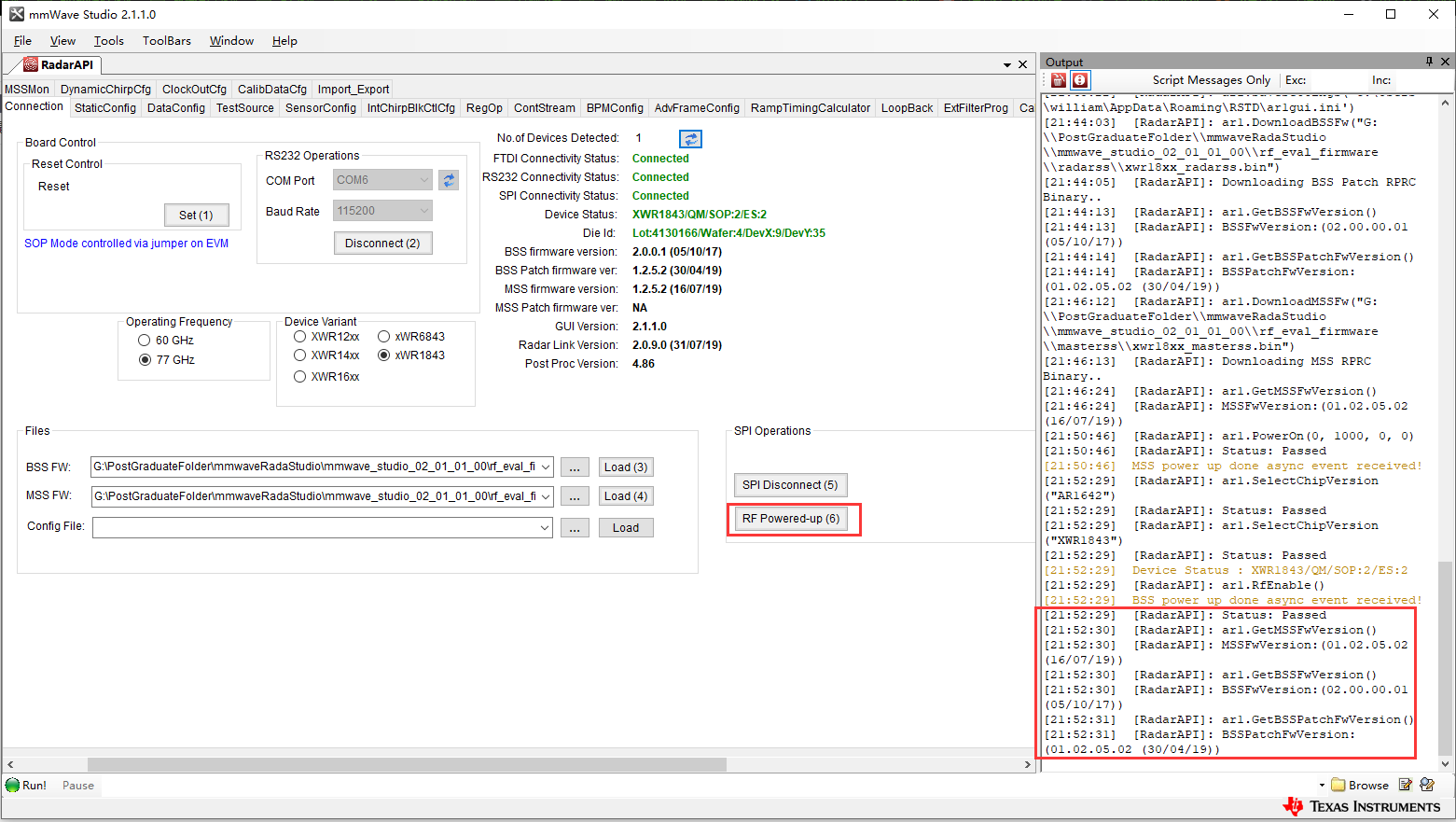
Task: Choose the xWR6843 device variant
Action: [x=383, y=337]
